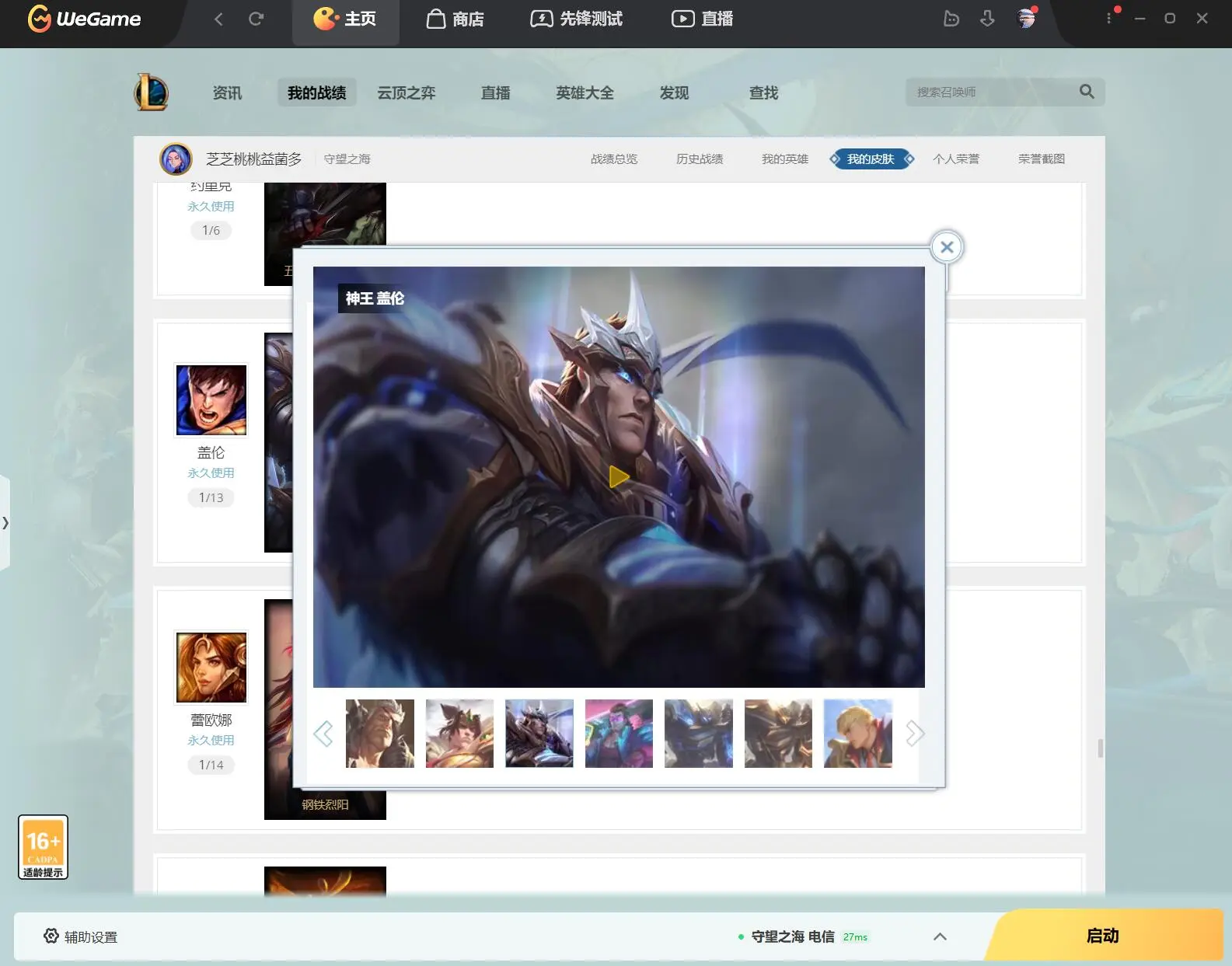Switch to 个人荣誉 tab

(x=956, y=159)
